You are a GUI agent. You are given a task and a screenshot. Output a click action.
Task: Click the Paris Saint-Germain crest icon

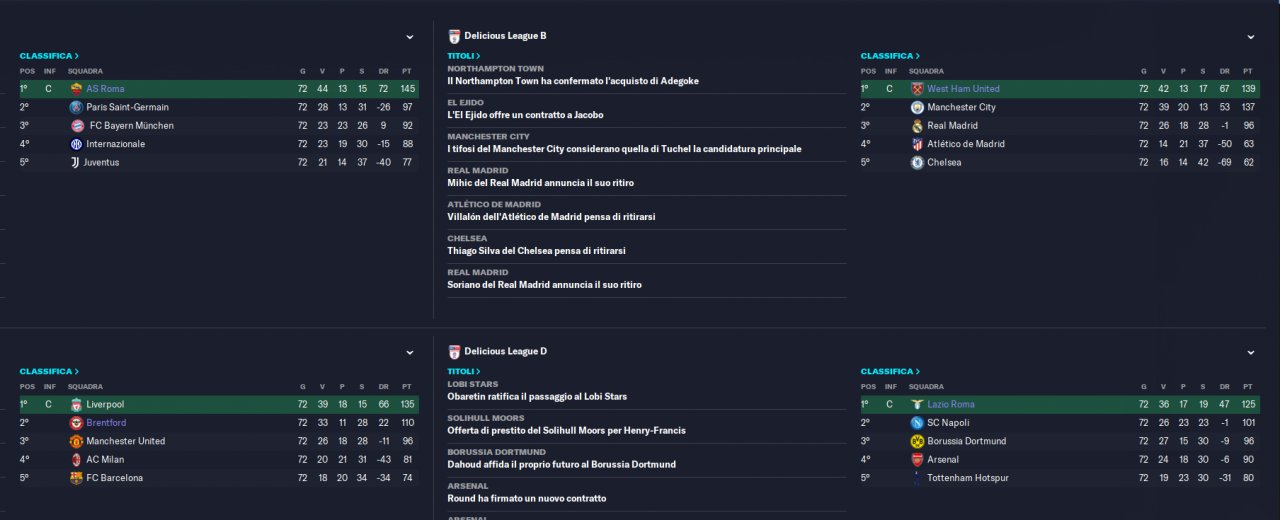[76, 107]
